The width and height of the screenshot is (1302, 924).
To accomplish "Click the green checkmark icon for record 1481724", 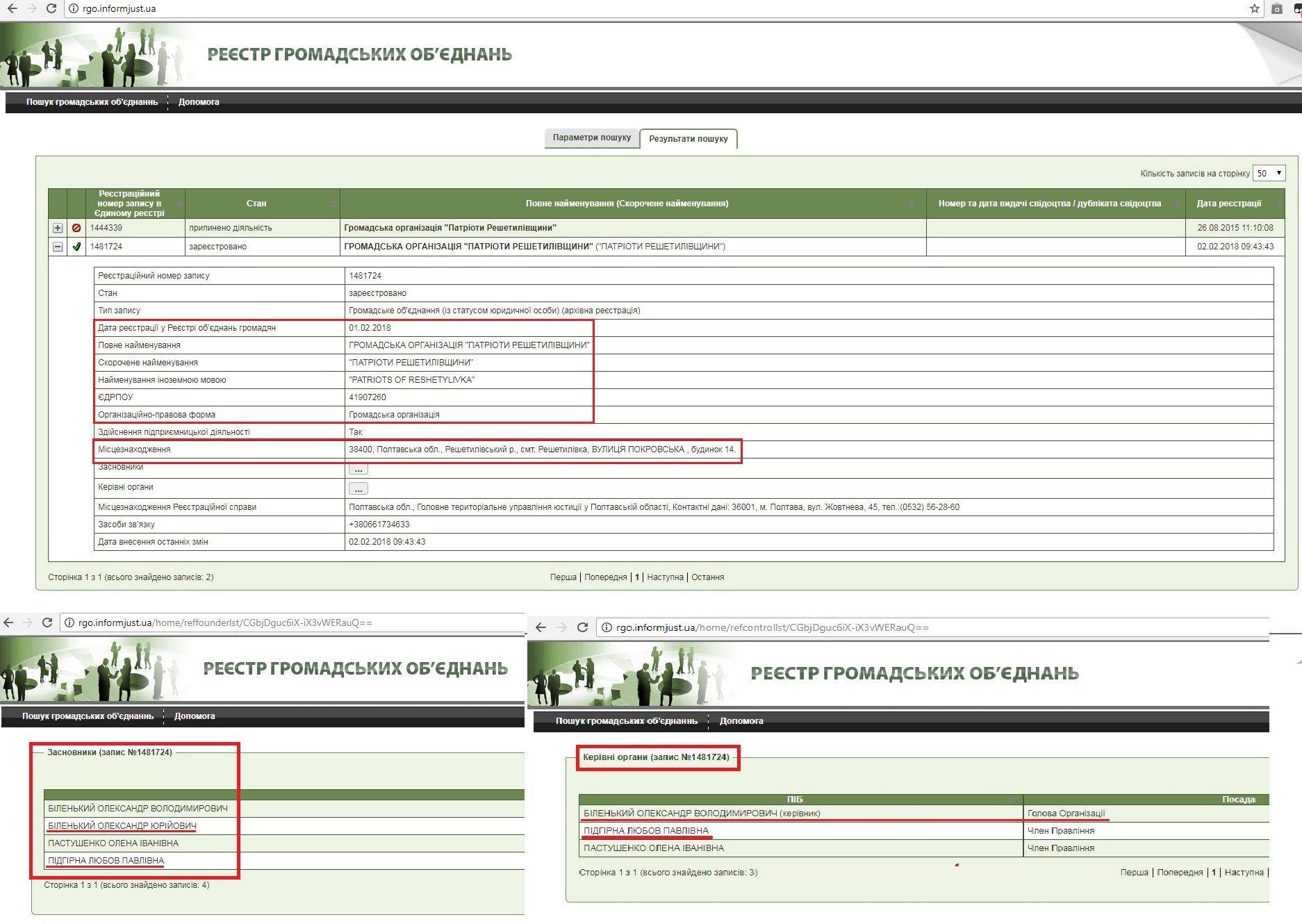I will click(76, 247).
